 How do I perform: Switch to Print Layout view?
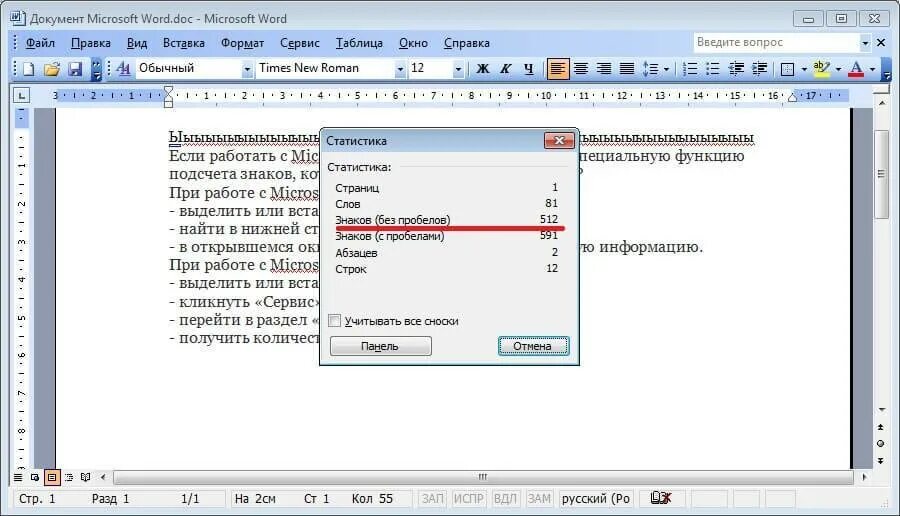point(52,477)
